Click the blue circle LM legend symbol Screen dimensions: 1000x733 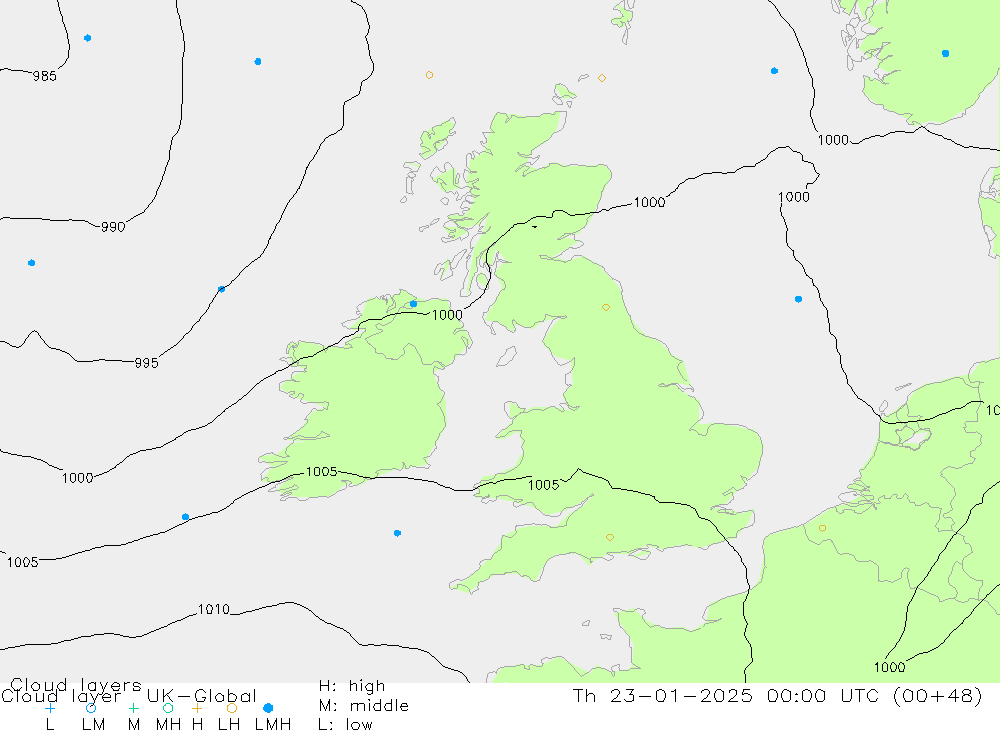(x=91, y=708)
